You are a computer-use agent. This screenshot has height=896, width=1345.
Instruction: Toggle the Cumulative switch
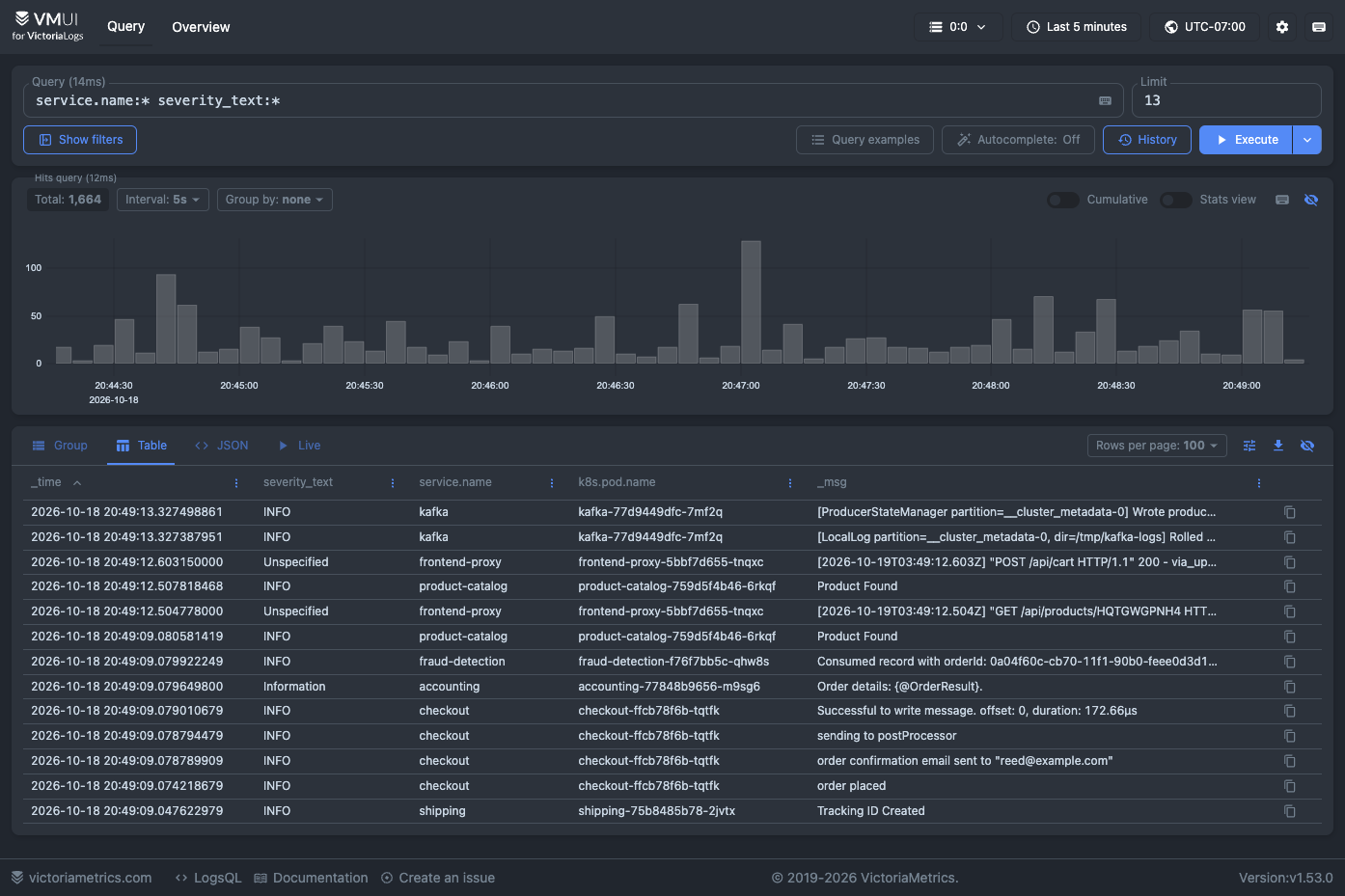point(1063,200)
